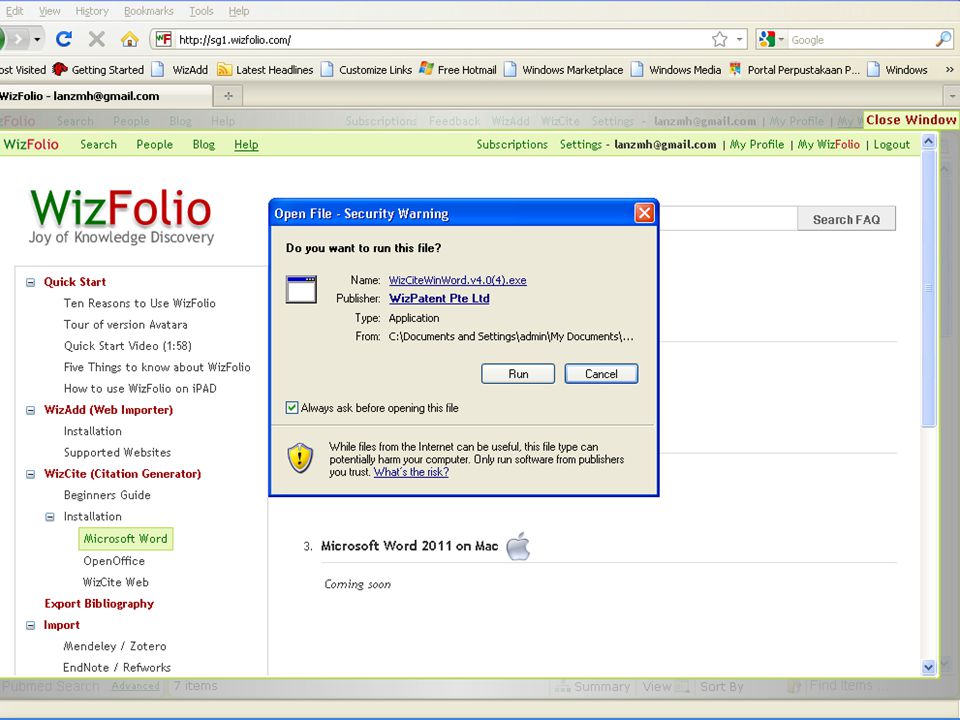Screen dimensions: 960x720
Task: Open the WizAdd bookmark
Action: coord(180,70)
